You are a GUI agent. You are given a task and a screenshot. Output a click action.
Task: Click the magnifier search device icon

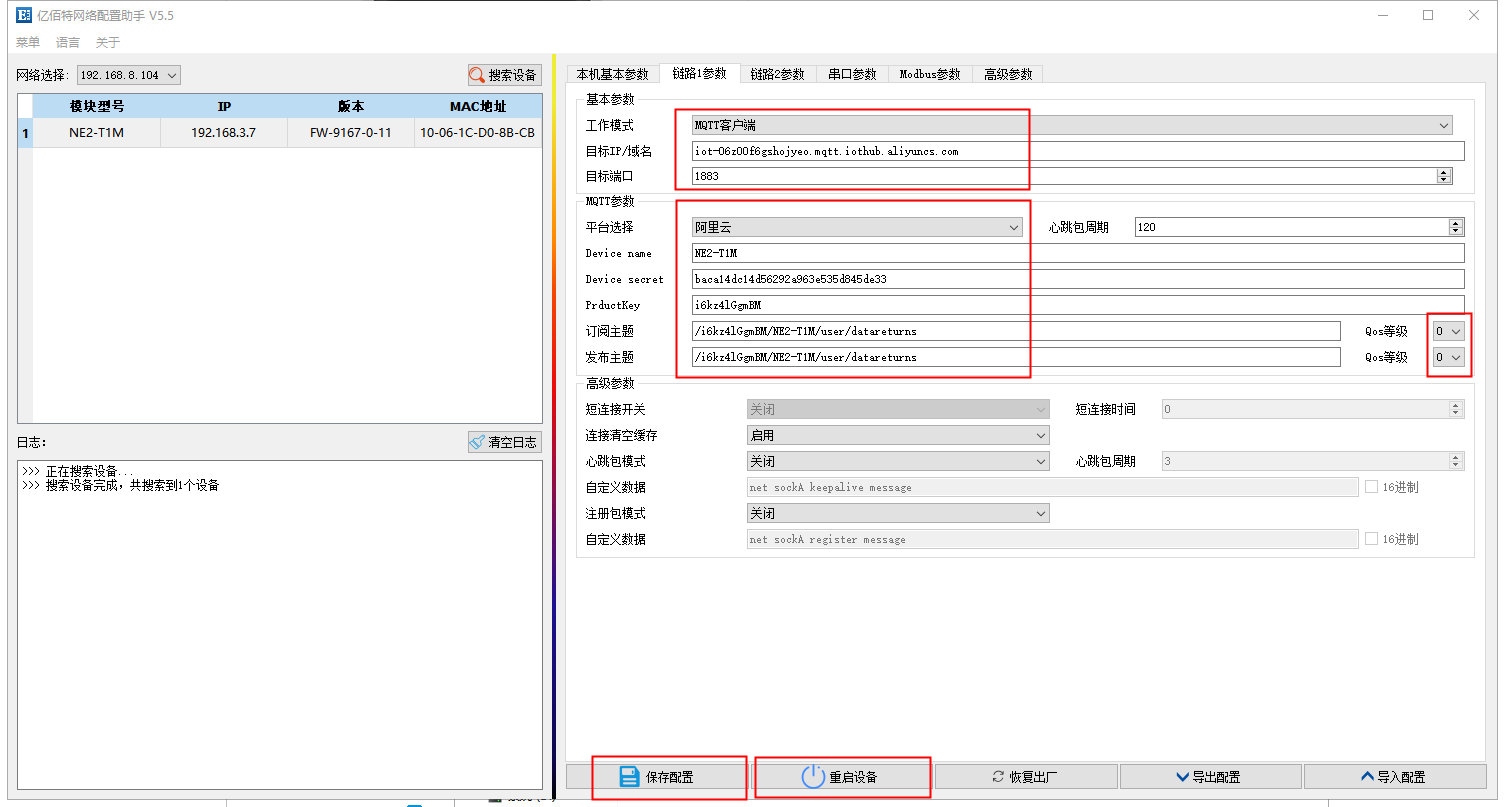click(x=478, y=75)
